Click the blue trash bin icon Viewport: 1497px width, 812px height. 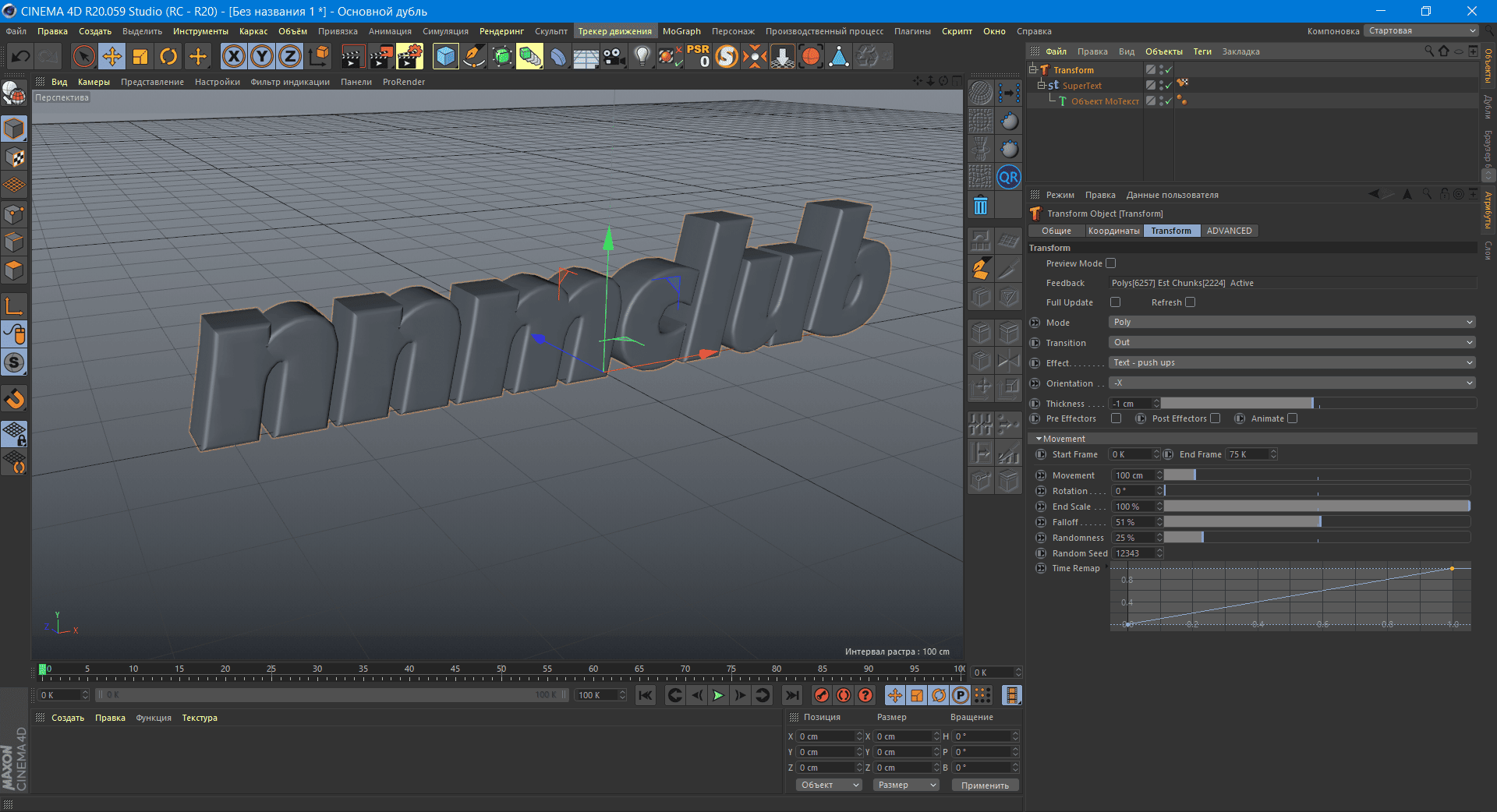tap(981, 205)
